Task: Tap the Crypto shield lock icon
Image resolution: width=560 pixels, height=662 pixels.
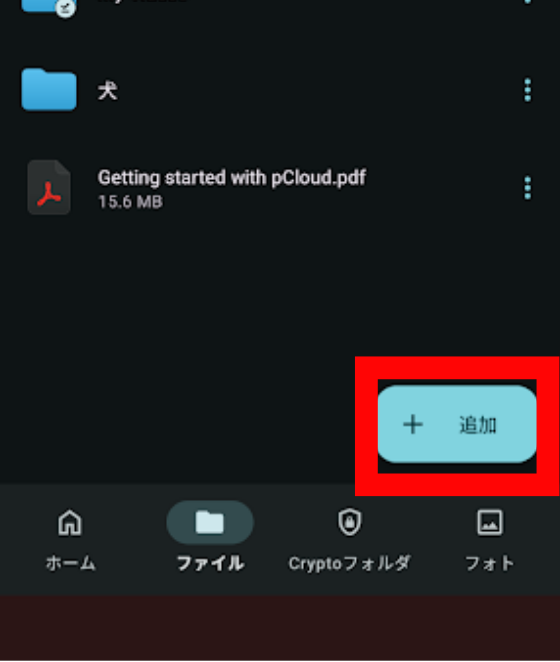Action: point(350,522)
